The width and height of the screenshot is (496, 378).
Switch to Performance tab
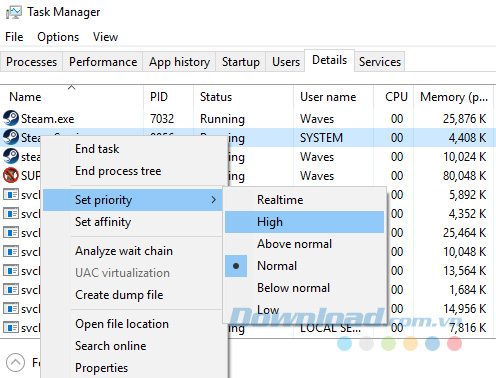tap(103, 62)
